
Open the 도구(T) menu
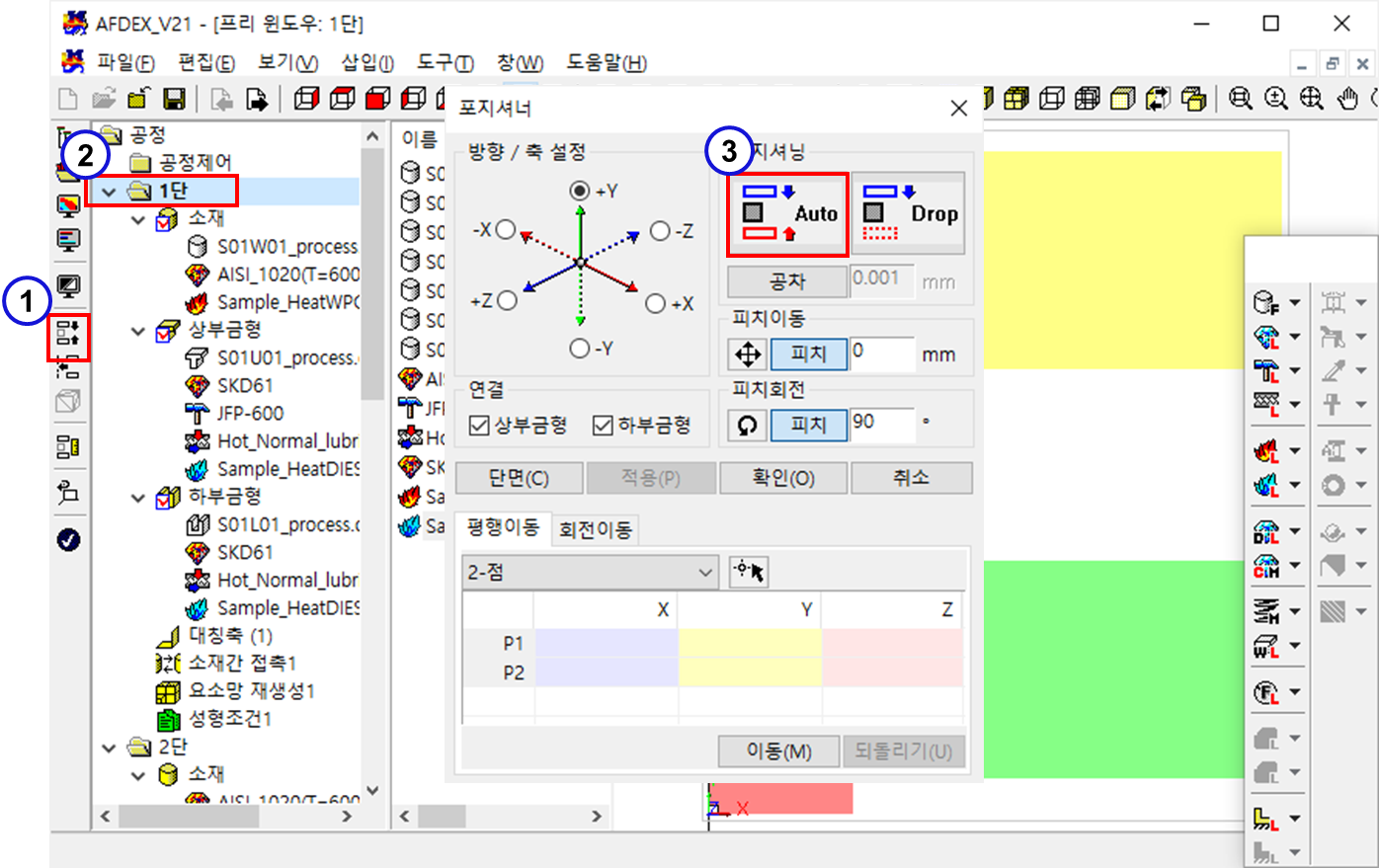click(x=445, y=63)
